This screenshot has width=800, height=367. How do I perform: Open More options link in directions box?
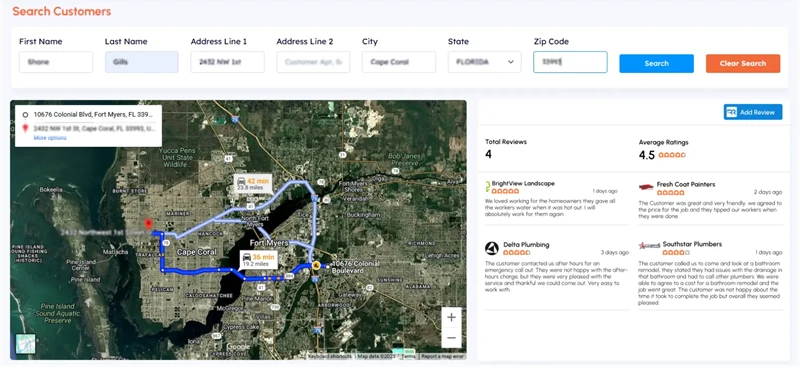50,138
